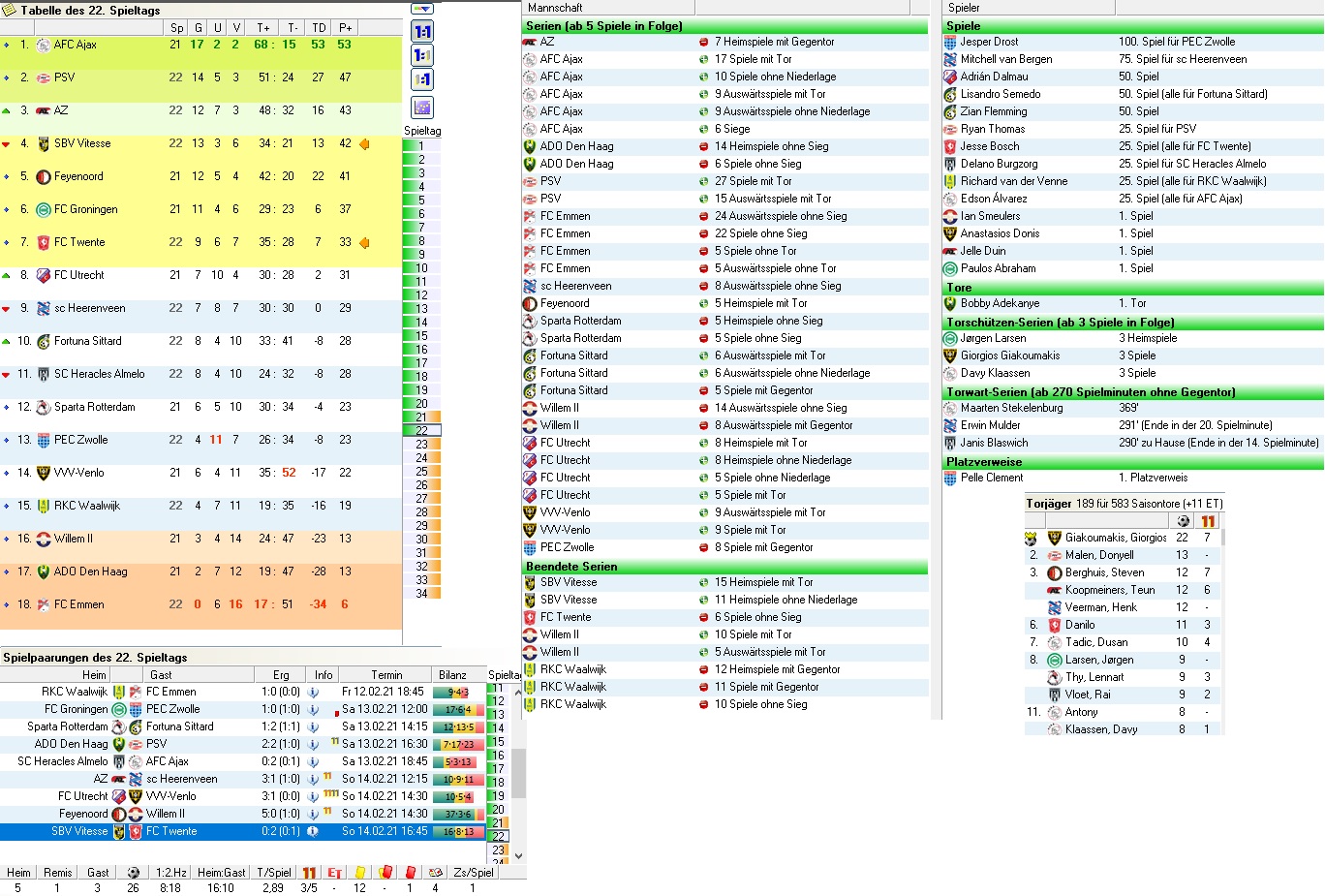This screenshot has width=1325, height=896.
Task: Click down arrow of lower Spieltag scrollbar
Action: pos(518,856)
